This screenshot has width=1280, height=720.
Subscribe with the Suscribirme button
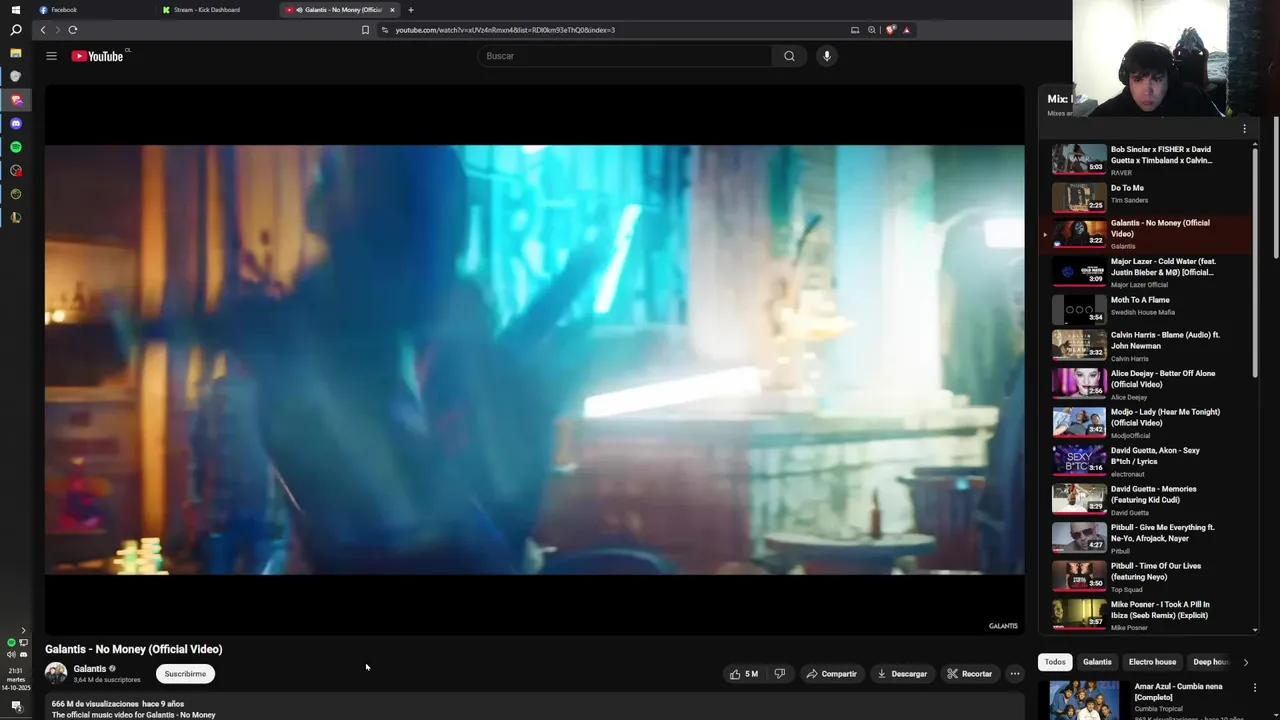coord(185,674)
